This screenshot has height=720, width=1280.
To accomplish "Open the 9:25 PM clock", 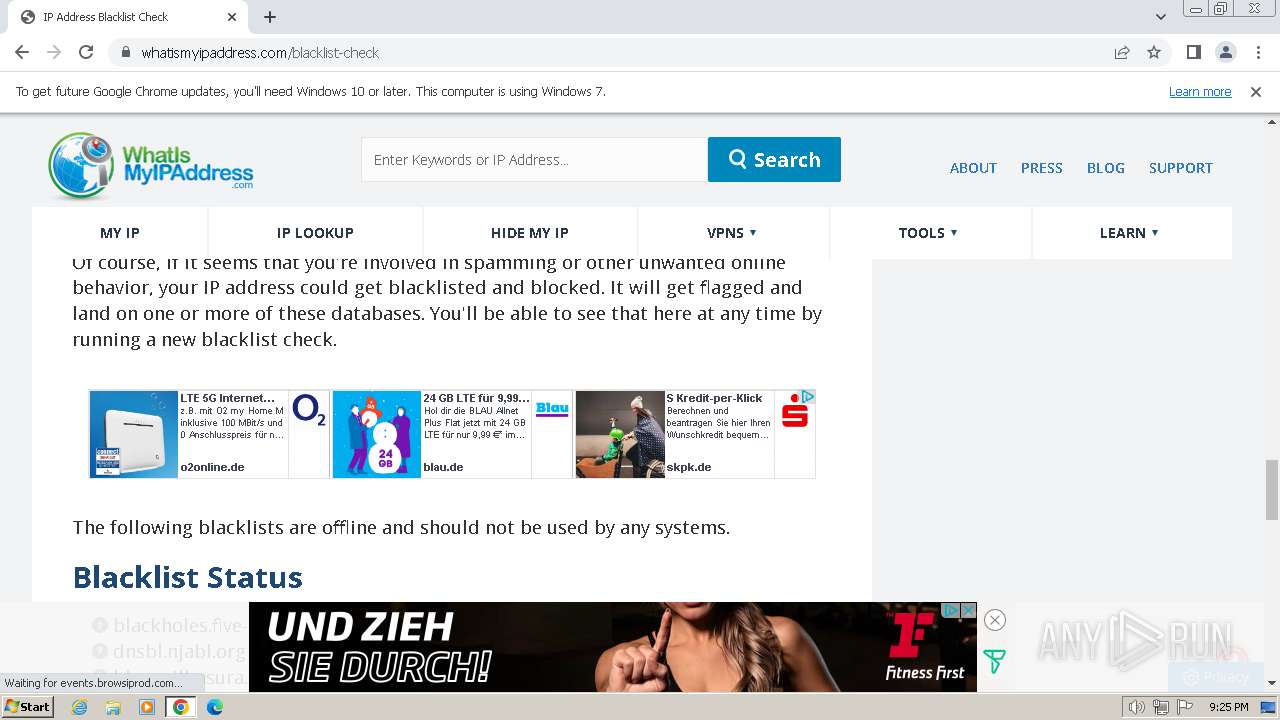I will click(1228, 707).
